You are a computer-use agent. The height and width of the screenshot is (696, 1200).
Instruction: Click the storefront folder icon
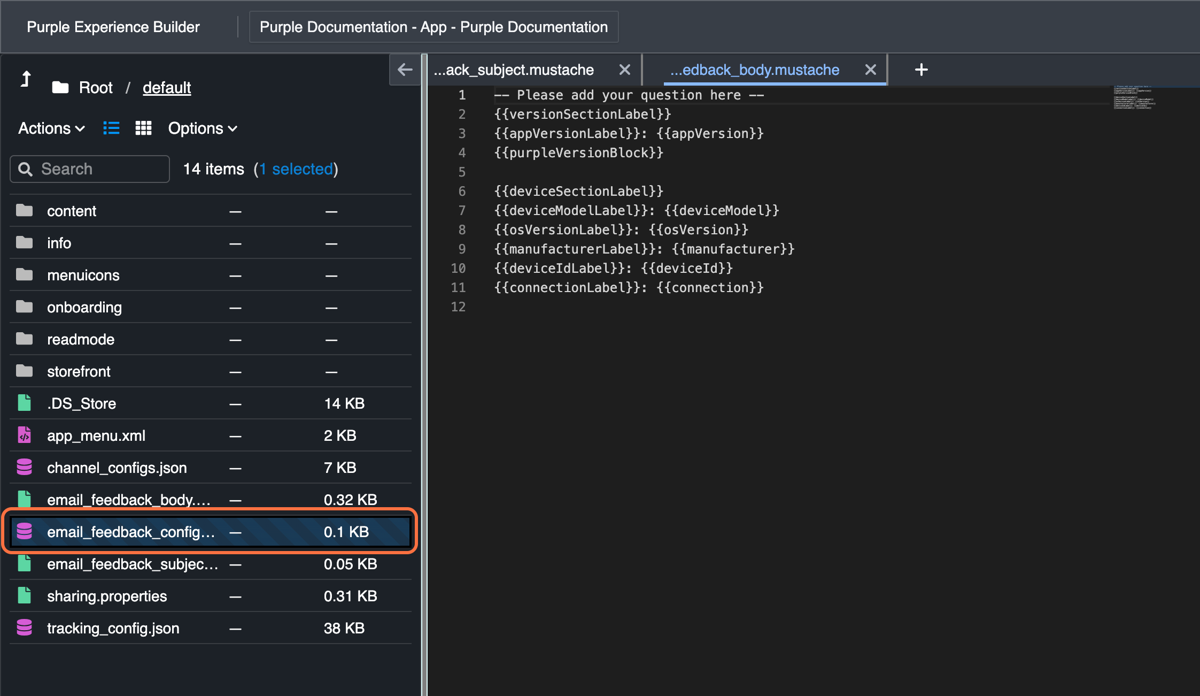25,371
